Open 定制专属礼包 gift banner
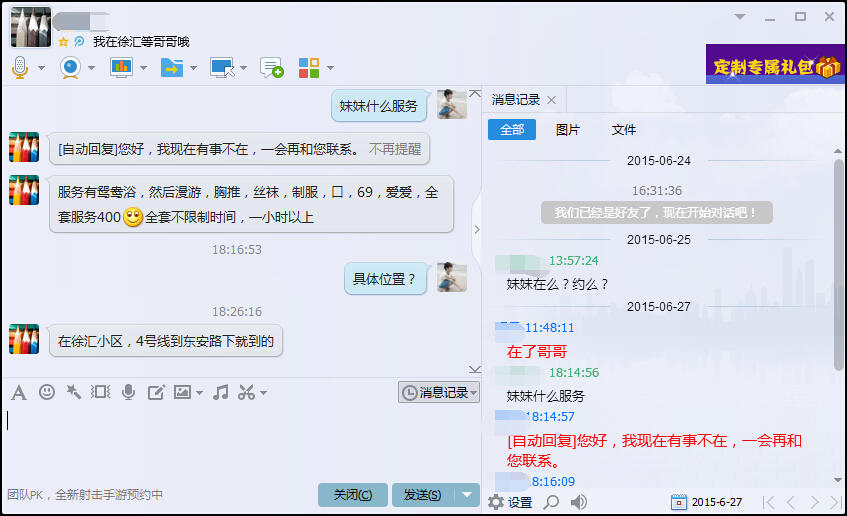The image size is (847, 516). pyautogui.click(x=776, y=64)
